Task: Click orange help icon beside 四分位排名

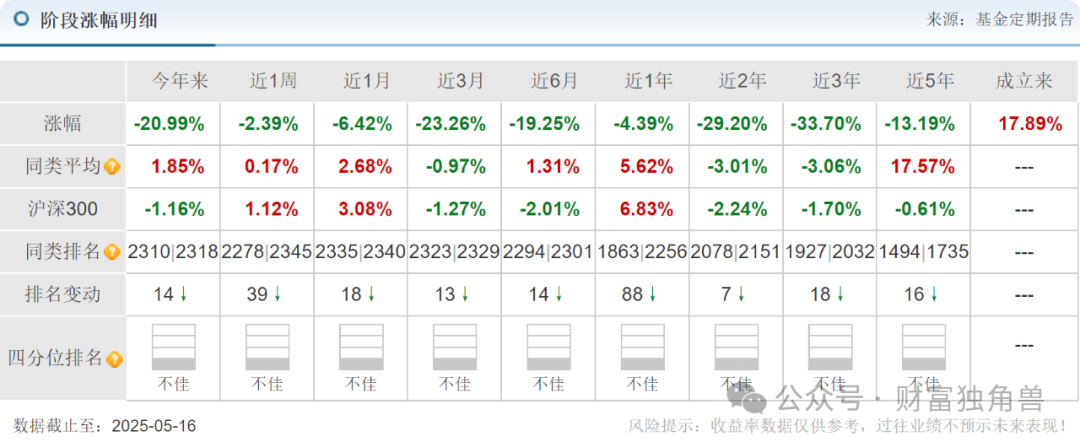Action: coord(115,358)
